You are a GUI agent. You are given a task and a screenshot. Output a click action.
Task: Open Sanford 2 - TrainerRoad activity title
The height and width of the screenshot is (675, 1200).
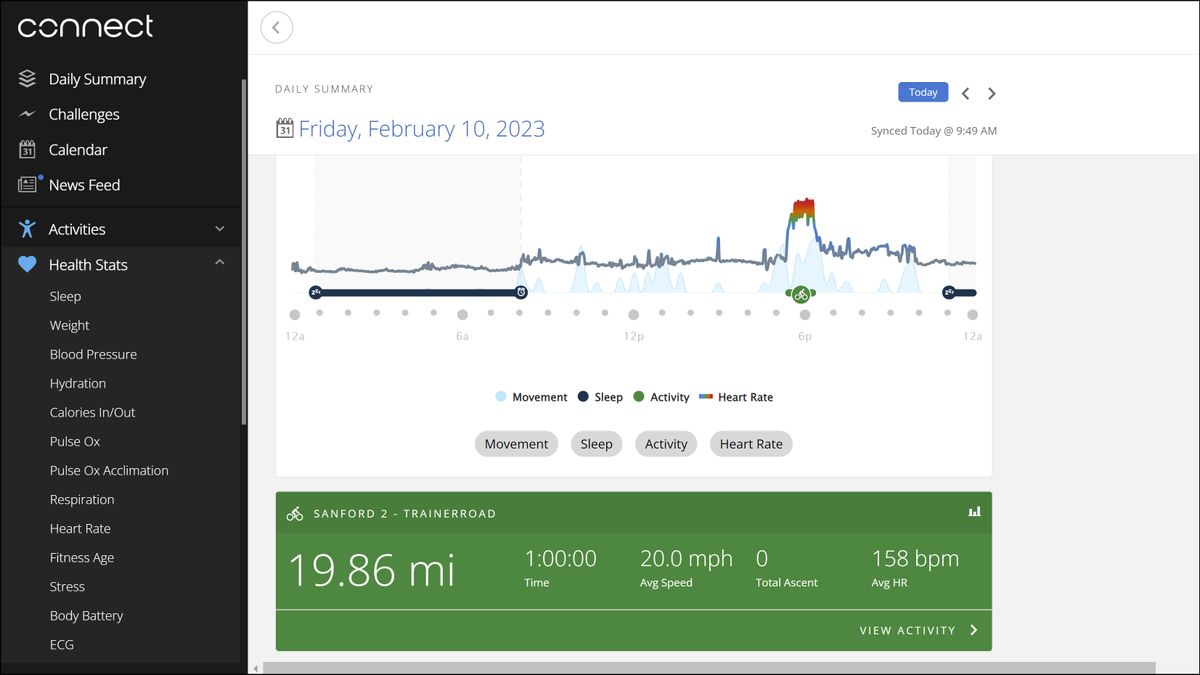405,514
